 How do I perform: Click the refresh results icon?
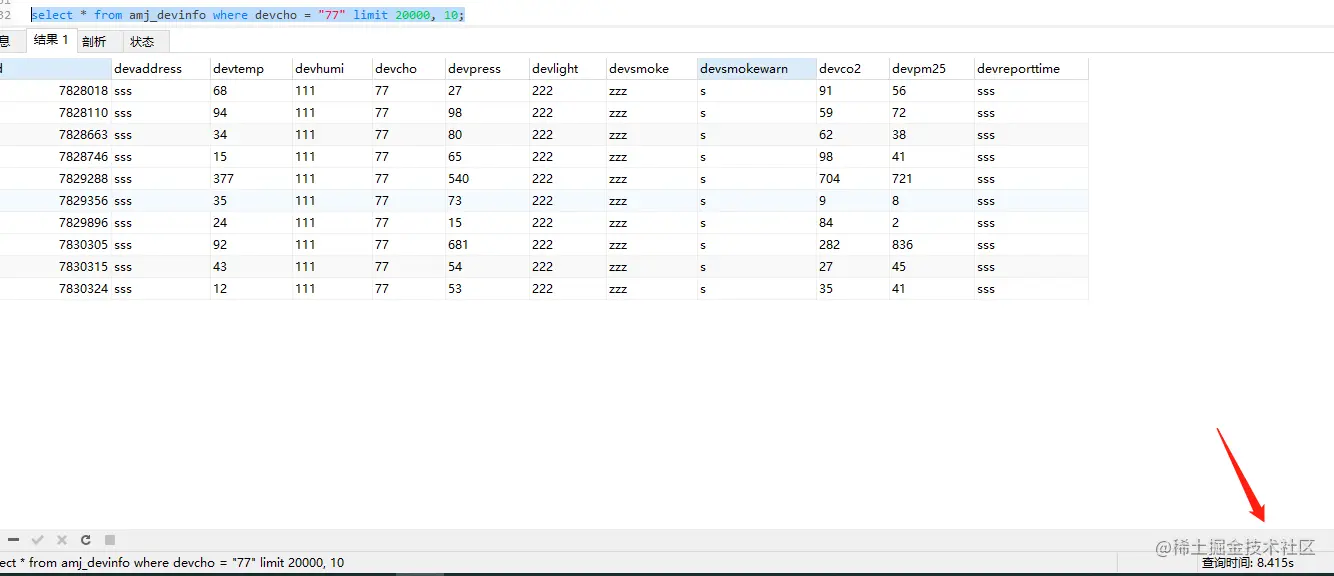click(86, 540)
